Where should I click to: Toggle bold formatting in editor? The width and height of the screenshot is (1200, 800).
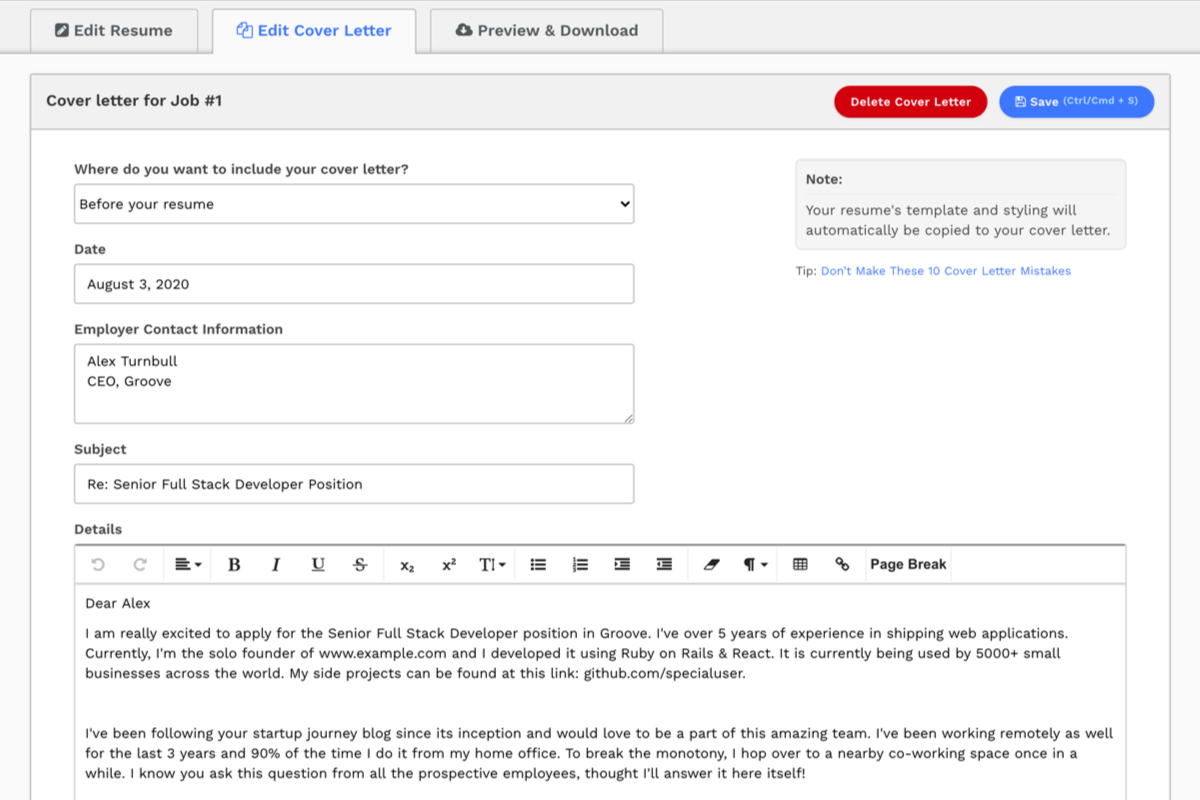[234, 565]
